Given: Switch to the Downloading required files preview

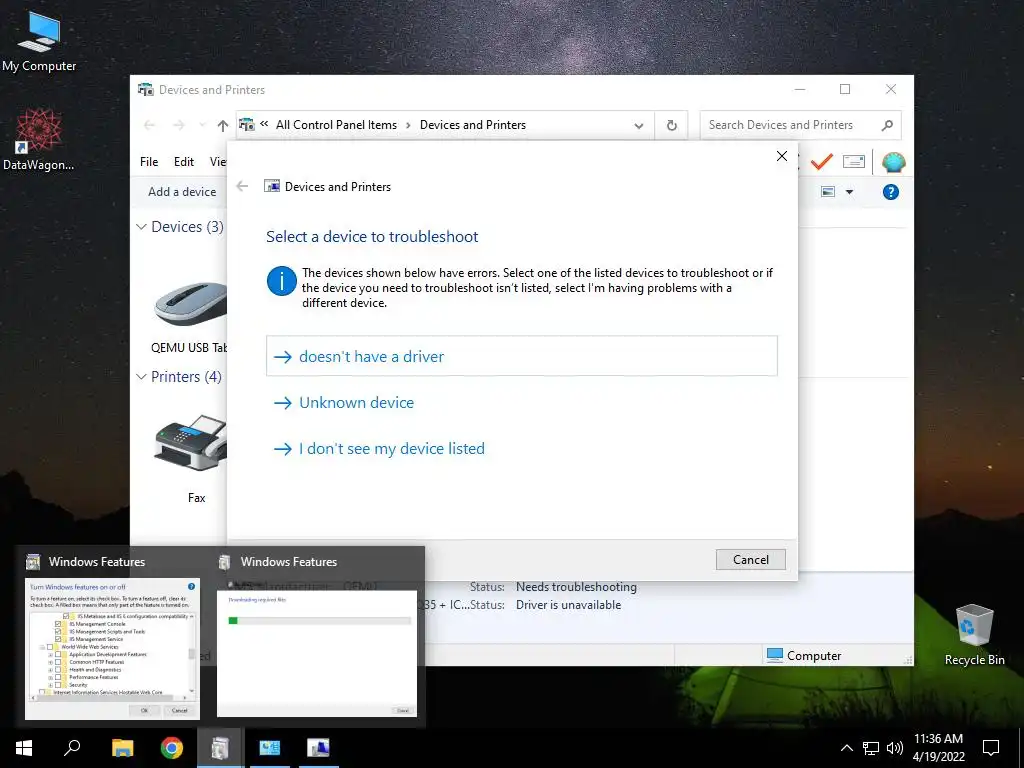Looking at the screenshot, I should pyautogui.click(x=317, y=653).
